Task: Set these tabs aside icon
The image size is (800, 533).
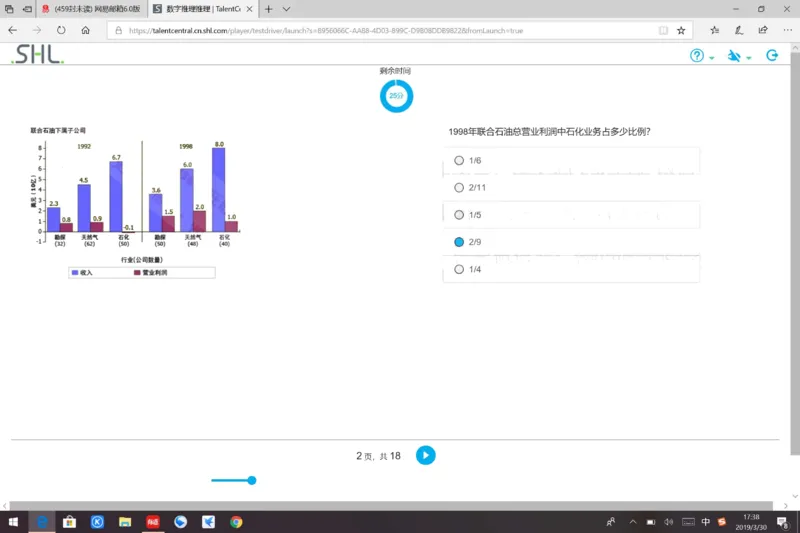Action: click(27, 9)
